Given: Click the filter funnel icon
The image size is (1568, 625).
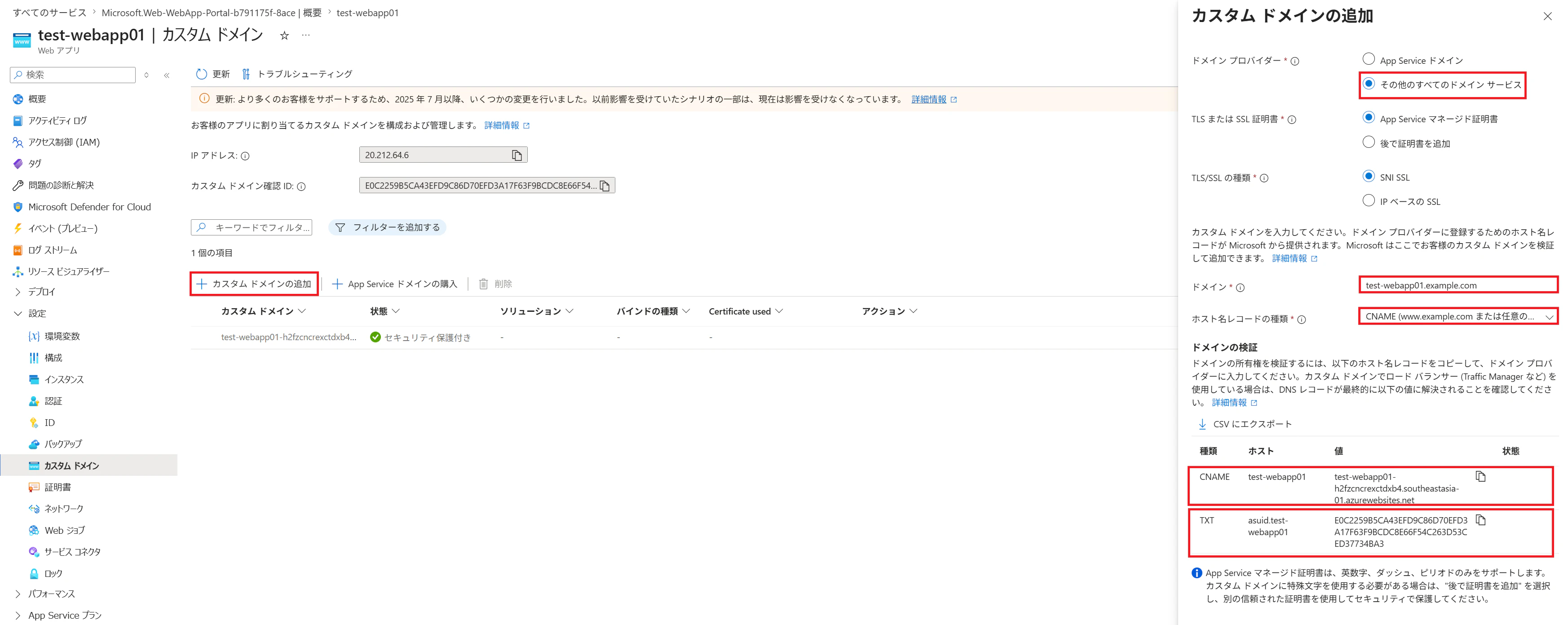Looking at the screenshot, I should [340, 228].
